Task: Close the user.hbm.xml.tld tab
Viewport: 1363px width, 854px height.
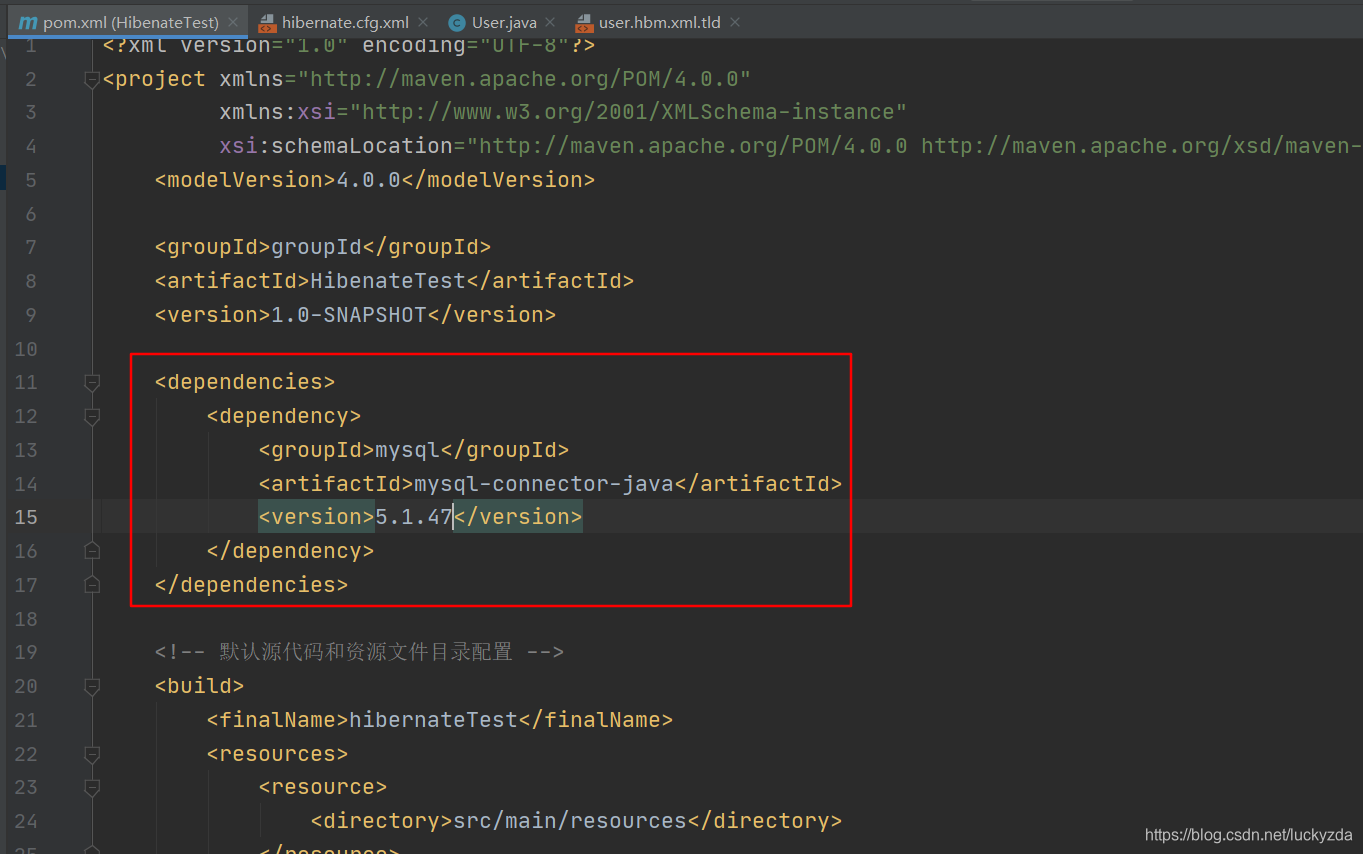Action: 735,22
